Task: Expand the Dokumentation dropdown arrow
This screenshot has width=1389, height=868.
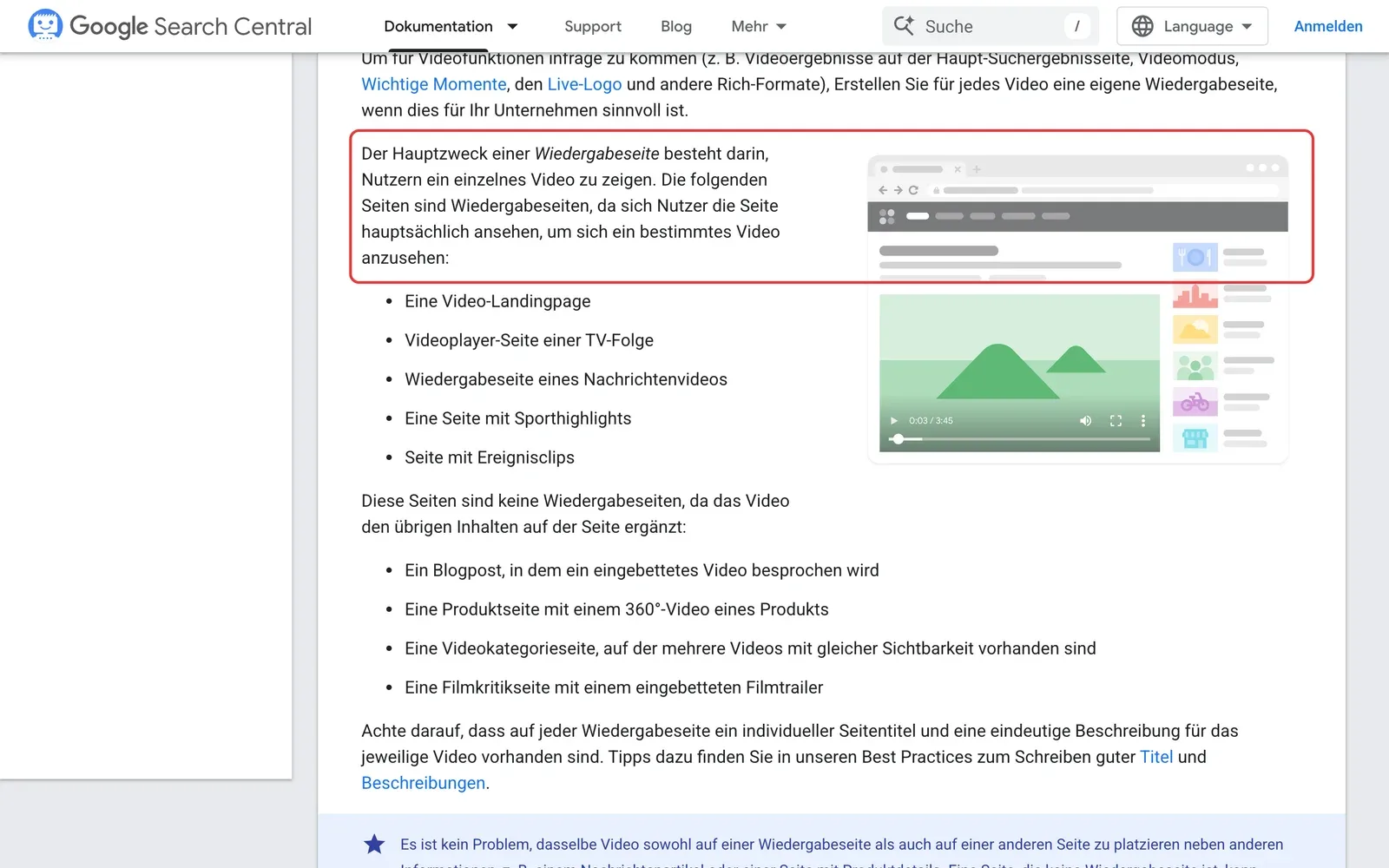Action: pyautogui.click(x=512, y=27)
